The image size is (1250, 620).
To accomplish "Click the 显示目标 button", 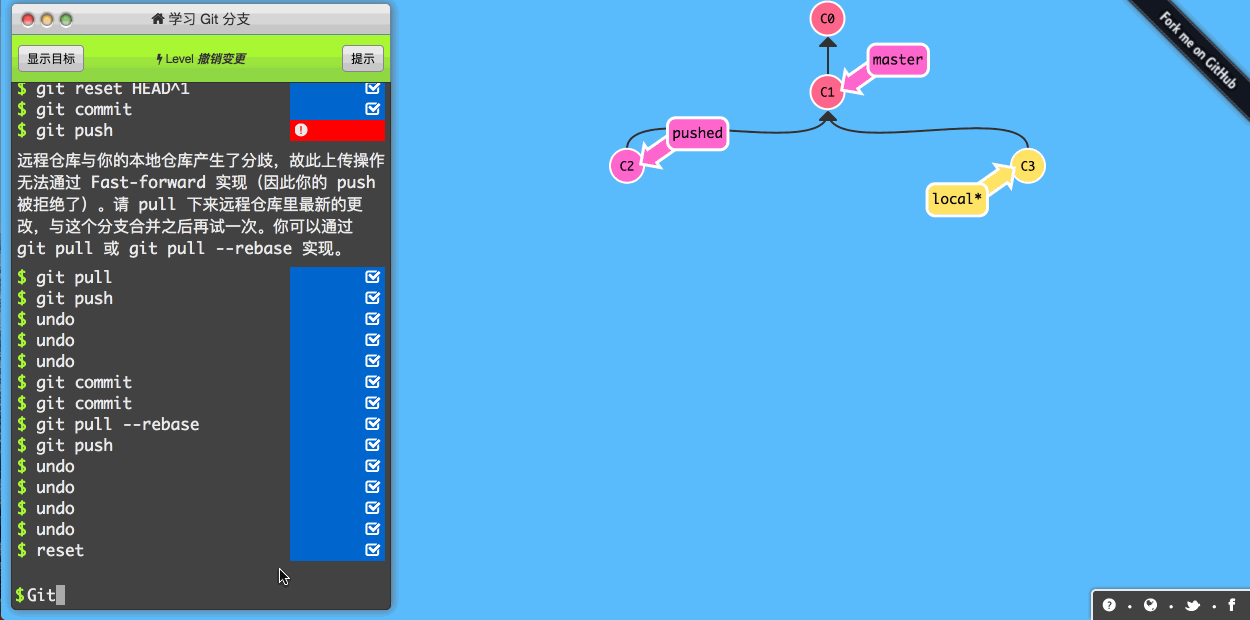I will click(52, 58).
